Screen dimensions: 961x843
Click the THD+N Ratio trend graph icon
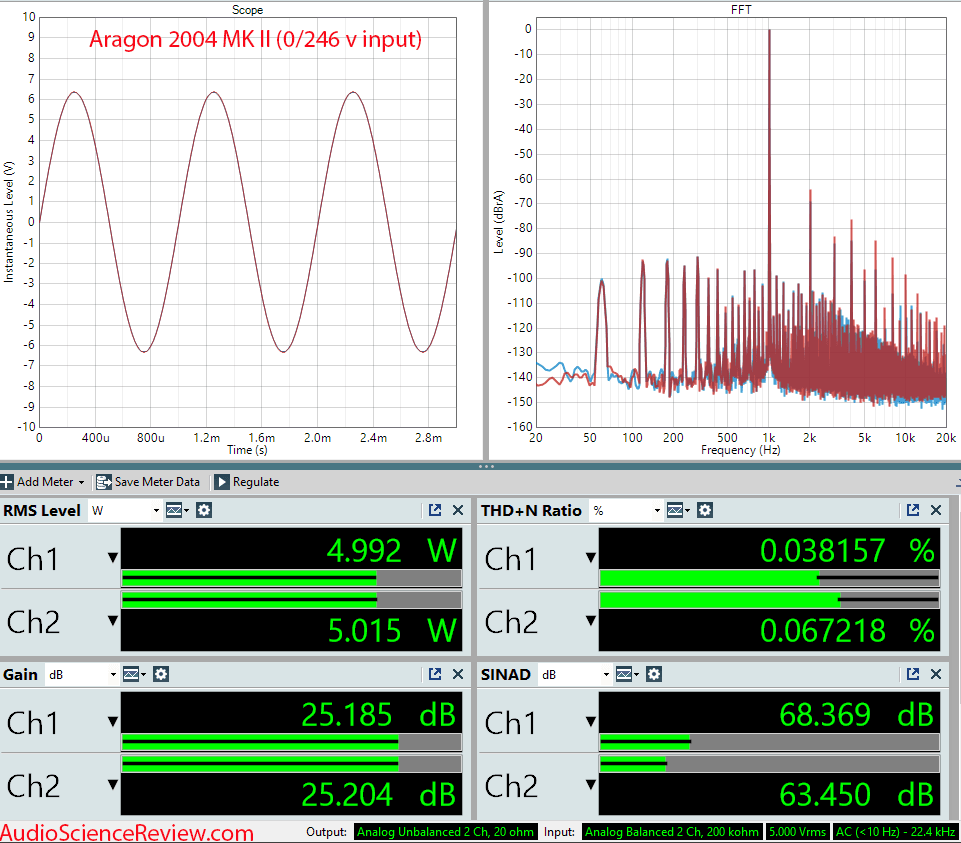coord(673,510)
